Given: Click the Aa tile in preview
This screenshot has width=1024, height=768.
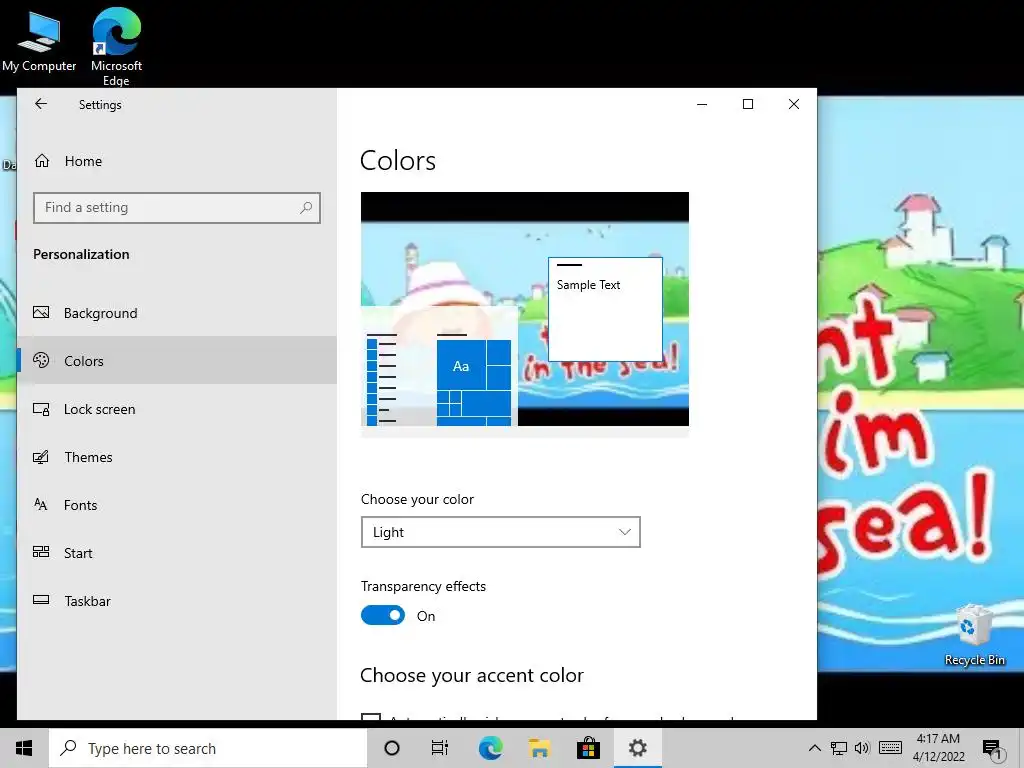Looking at the screenshot, I should pyautogui.click(x=461, y=366).
